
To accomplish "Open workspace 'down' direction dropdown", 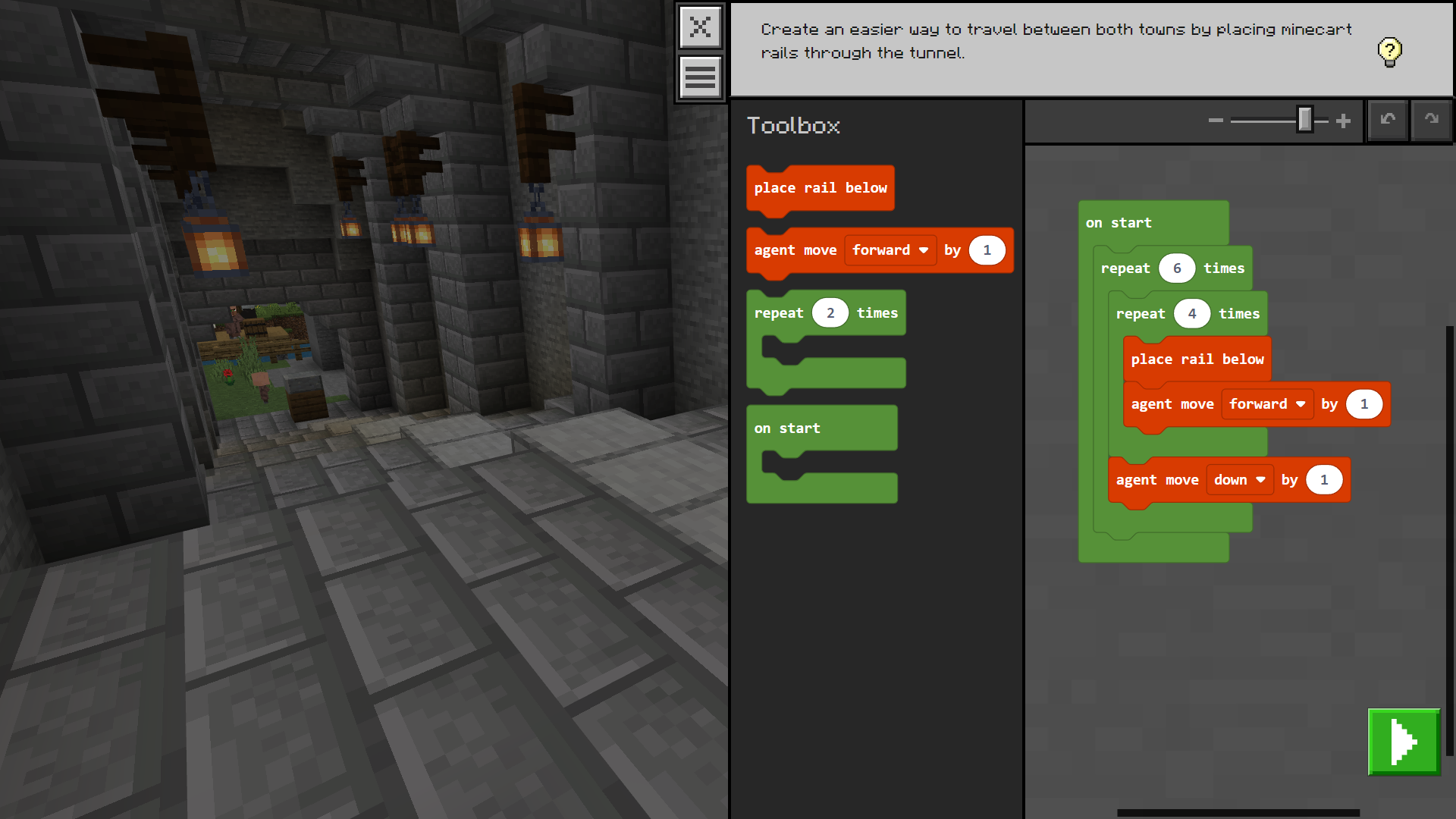I will [x=1239, y=480].
